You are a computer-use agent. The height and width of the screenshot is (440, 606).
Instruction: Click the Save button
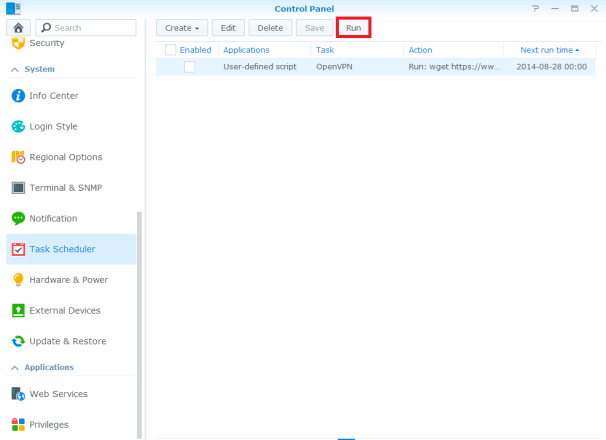pos(315,28)
